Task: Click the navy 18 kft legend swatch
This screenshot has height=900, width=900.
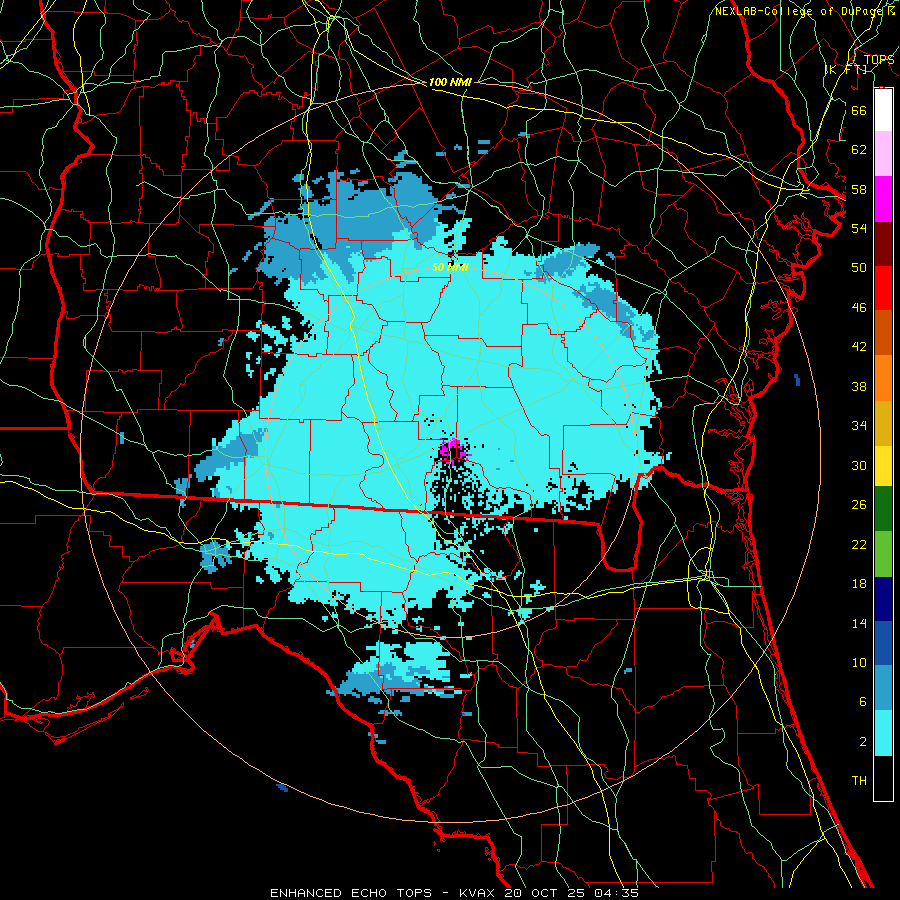Action: (883, 599)
